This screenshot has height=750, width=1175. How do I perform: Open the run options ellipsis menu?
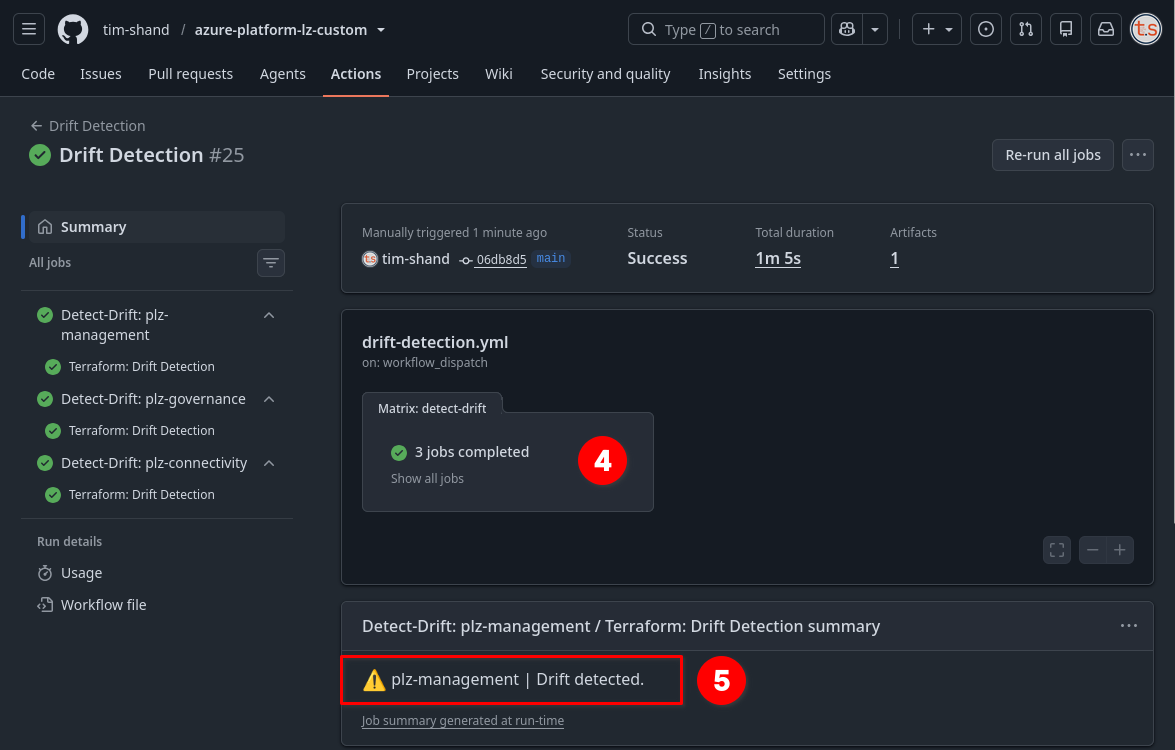point(1138,155)
